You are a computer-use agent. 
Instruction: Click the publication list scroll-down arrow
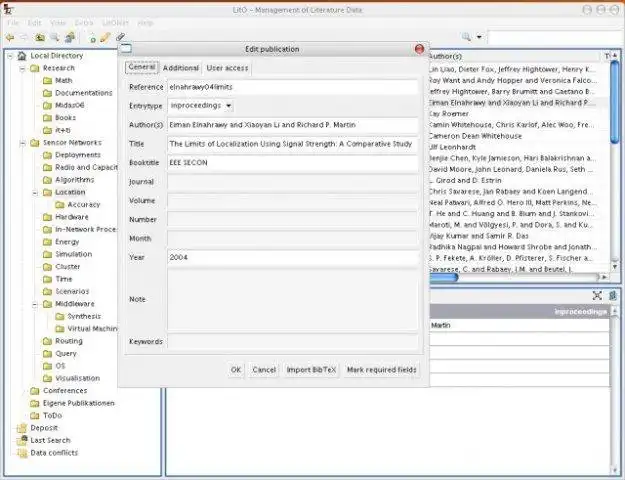(x=614, y=267)
